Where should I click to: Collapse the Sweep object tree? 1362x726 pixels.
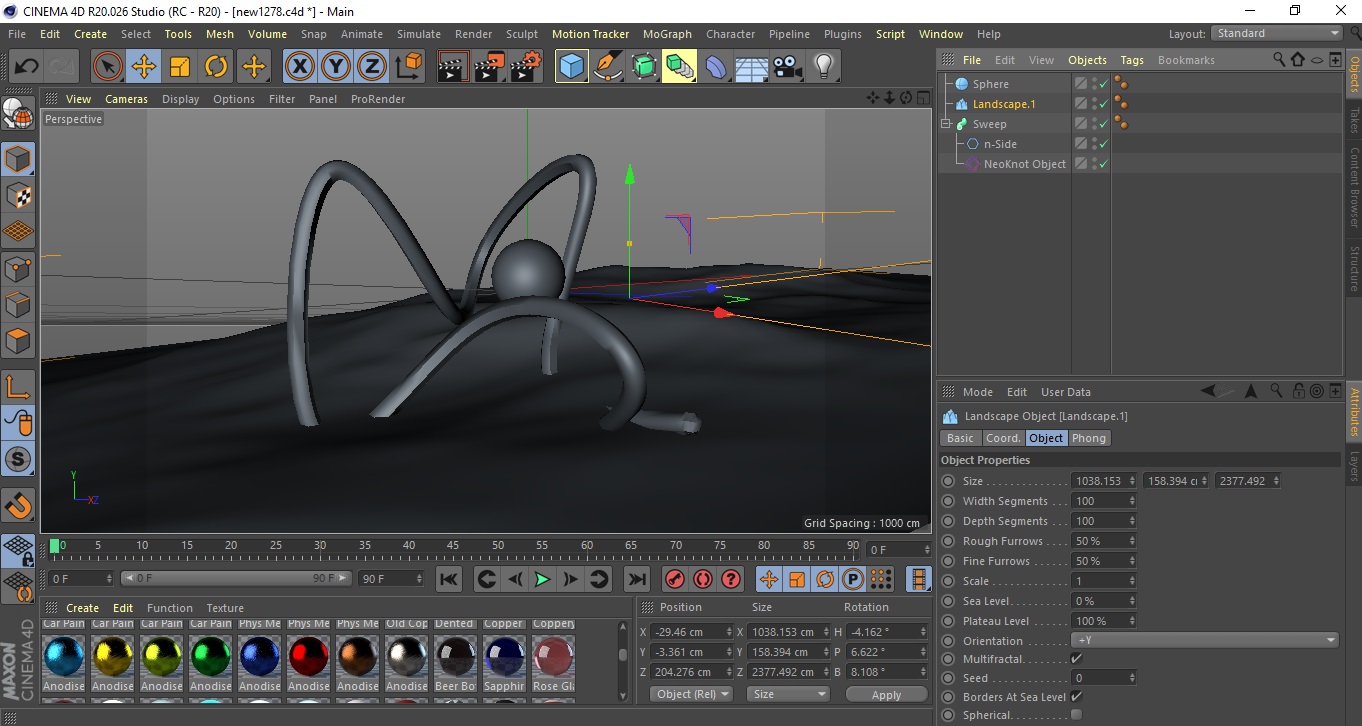point(946,124)
